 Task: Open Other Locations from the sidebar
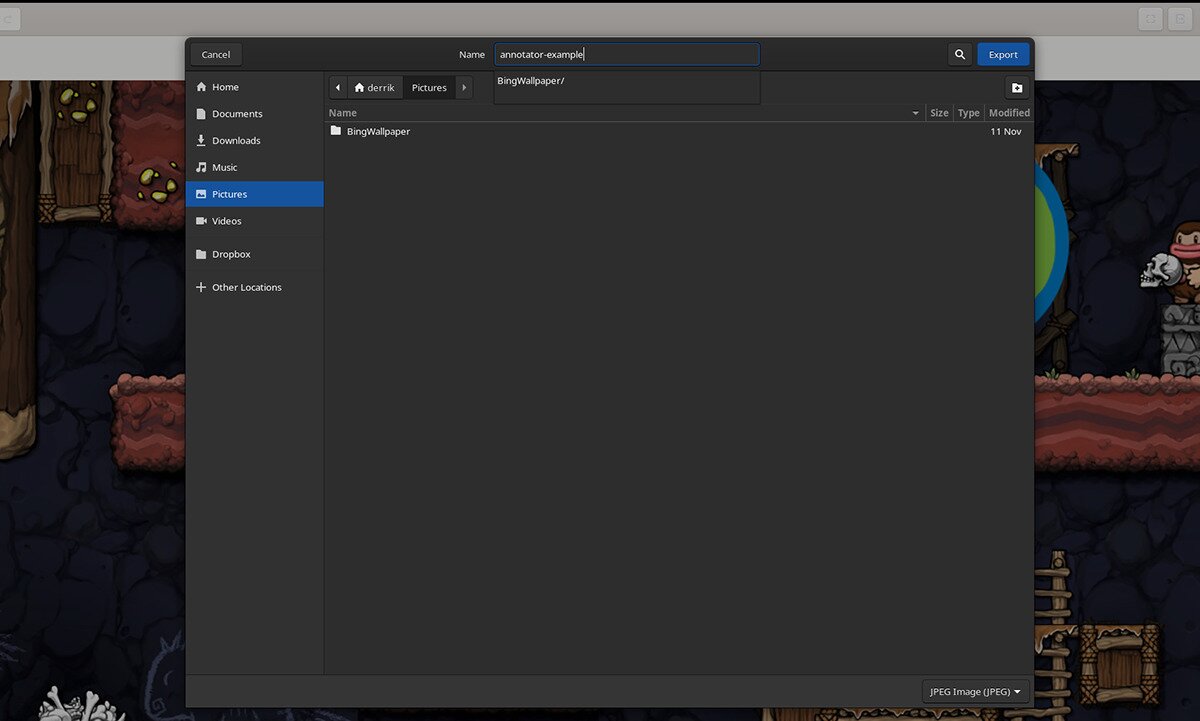245,287
